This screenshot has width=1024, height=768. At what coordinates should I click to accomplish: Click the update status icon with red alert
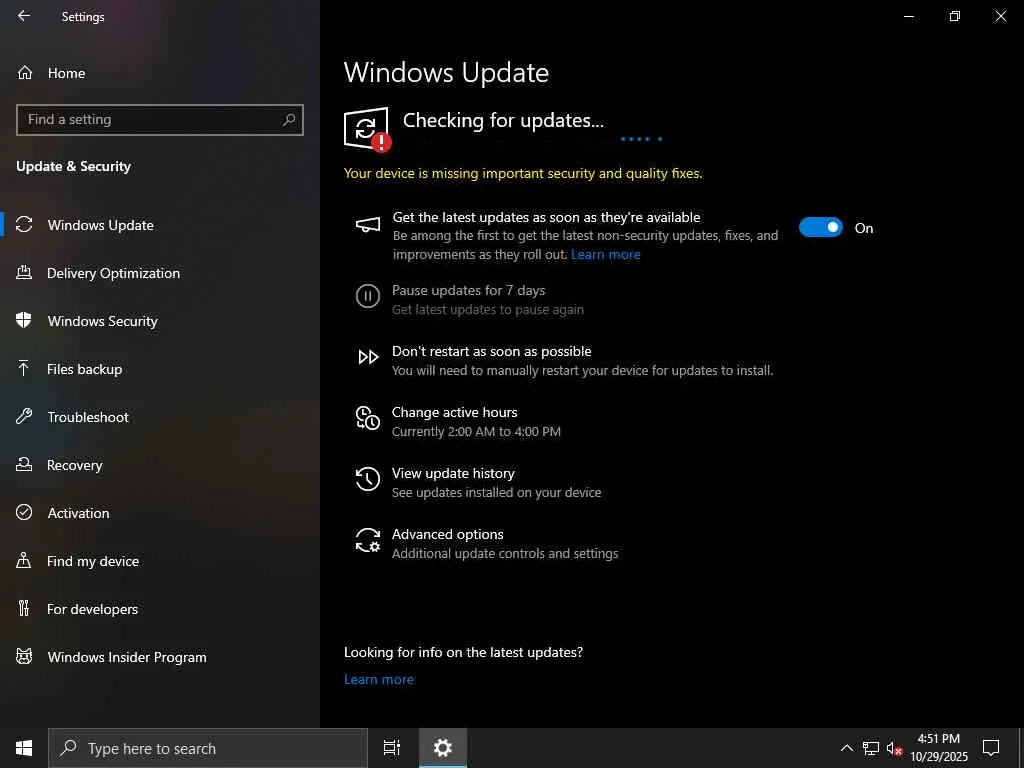point(367,129)
